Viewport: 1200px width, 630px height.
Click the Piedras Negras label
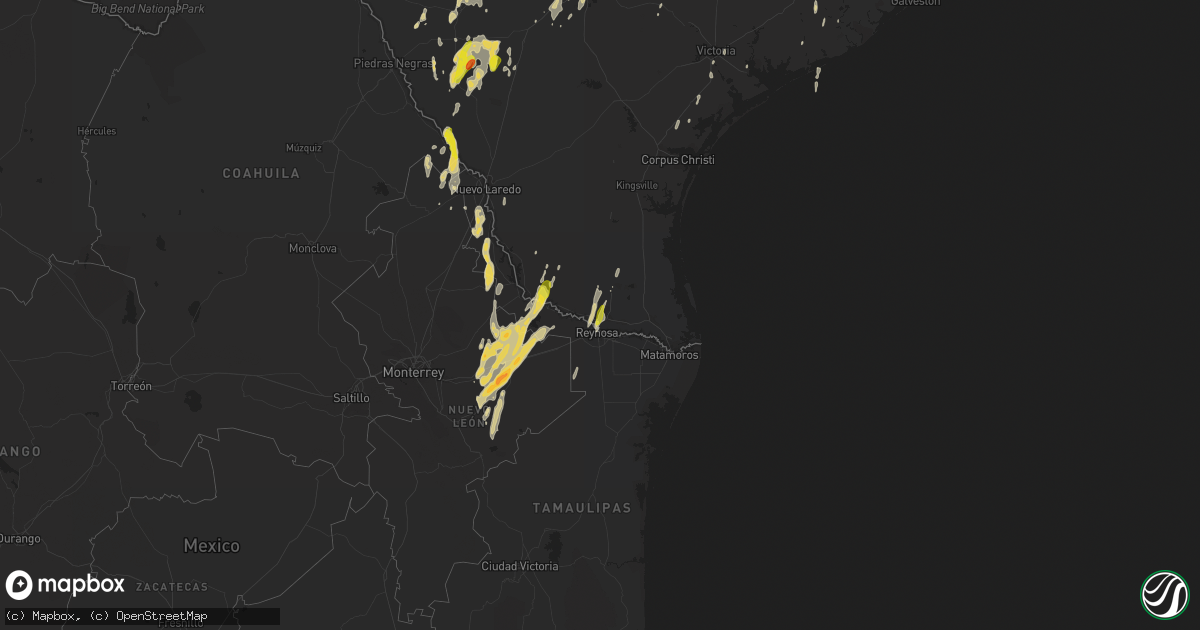tap(391, 63)
